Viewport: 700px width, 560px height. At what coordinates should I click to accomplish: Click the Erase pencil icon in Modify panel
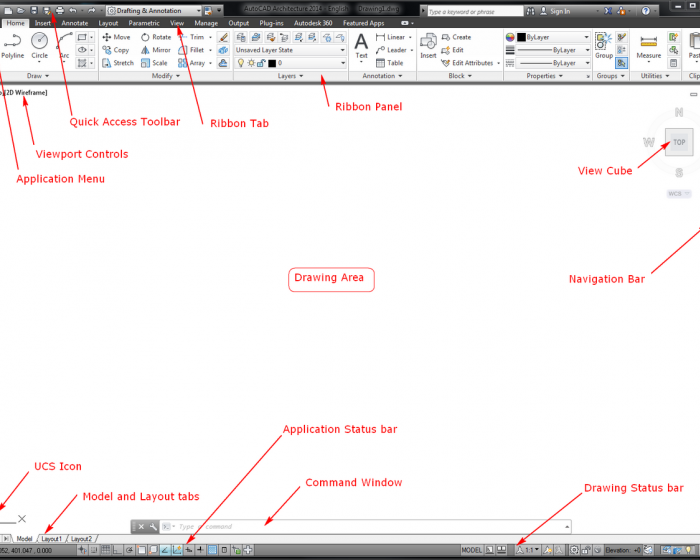[x=223, y=37]
